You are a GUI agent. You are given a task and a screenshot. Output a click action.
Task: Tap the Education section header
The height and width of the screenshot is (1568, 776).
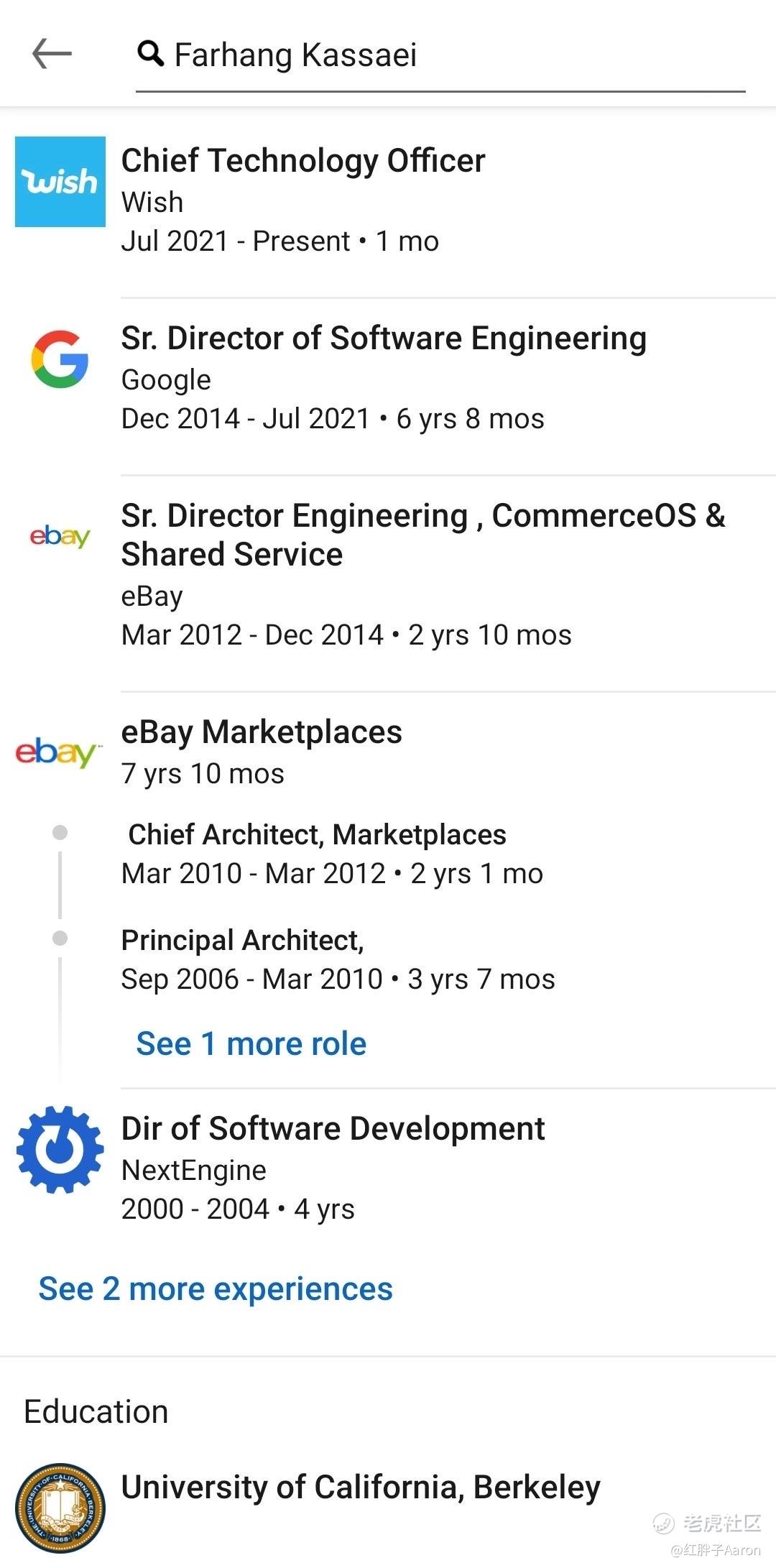click(x=96, y=1411)
